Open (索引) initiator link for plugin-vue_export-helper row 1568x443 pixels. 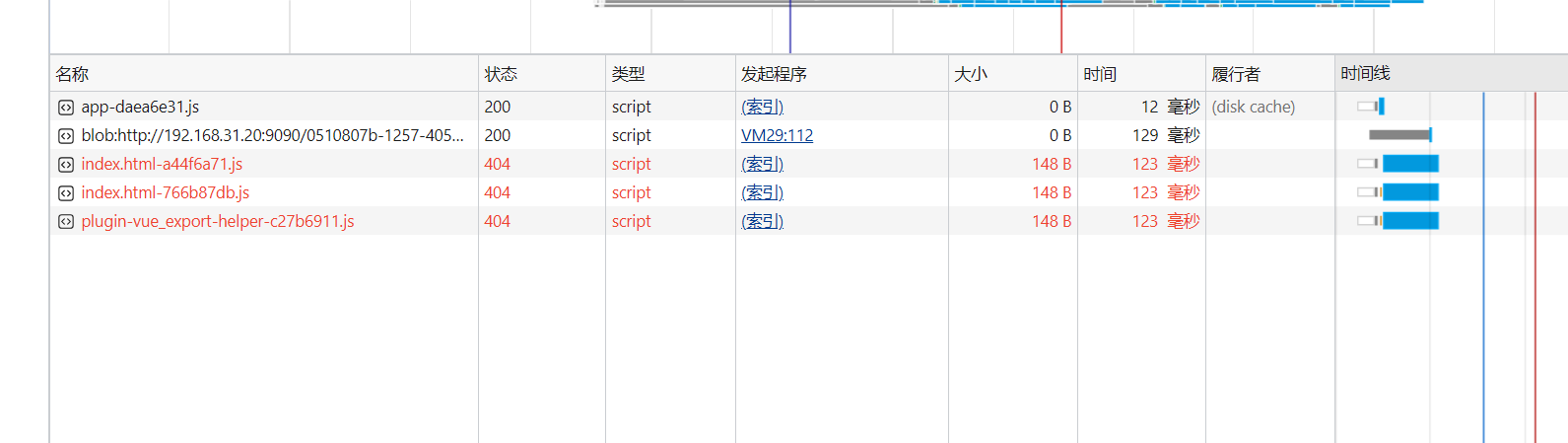tap(762, 221)
